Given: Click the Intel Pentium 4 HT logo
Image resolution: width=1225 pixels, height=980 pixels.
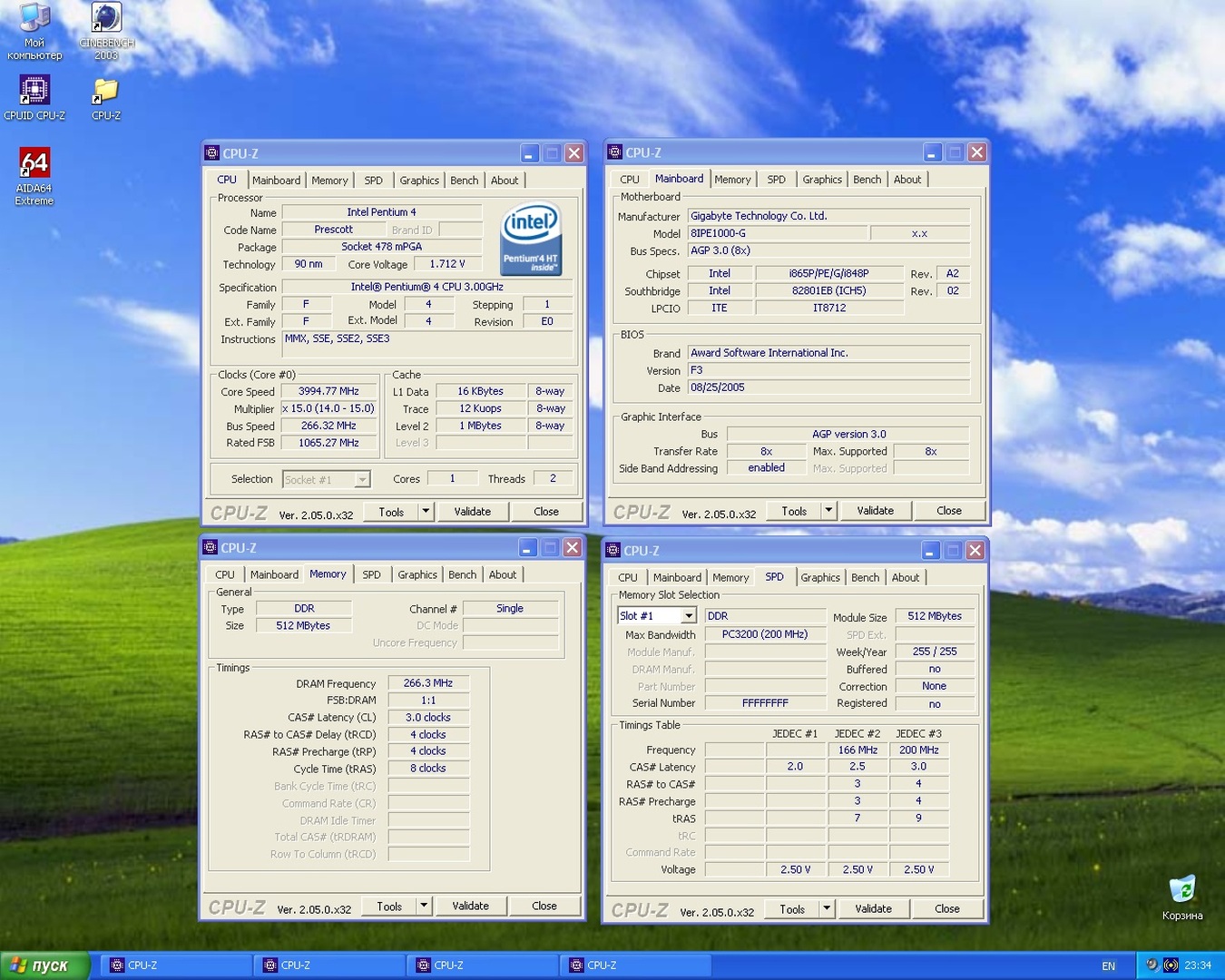Looking at the screenshot, I should click(x=531, y=239).
